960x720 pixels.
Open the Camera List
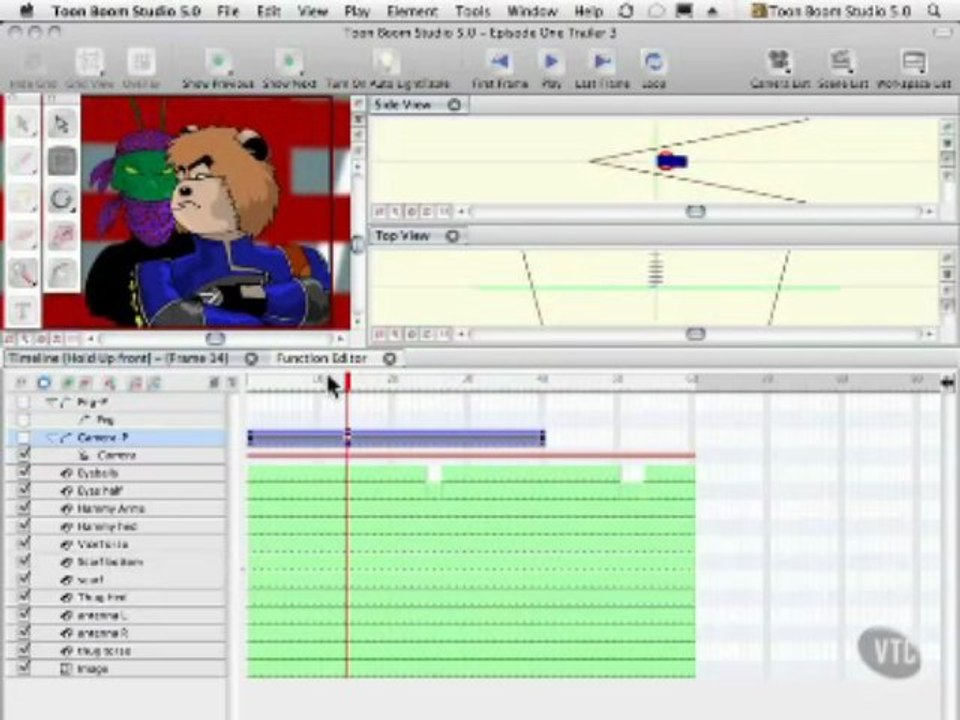pyautogui.click(x=779, y=62)
